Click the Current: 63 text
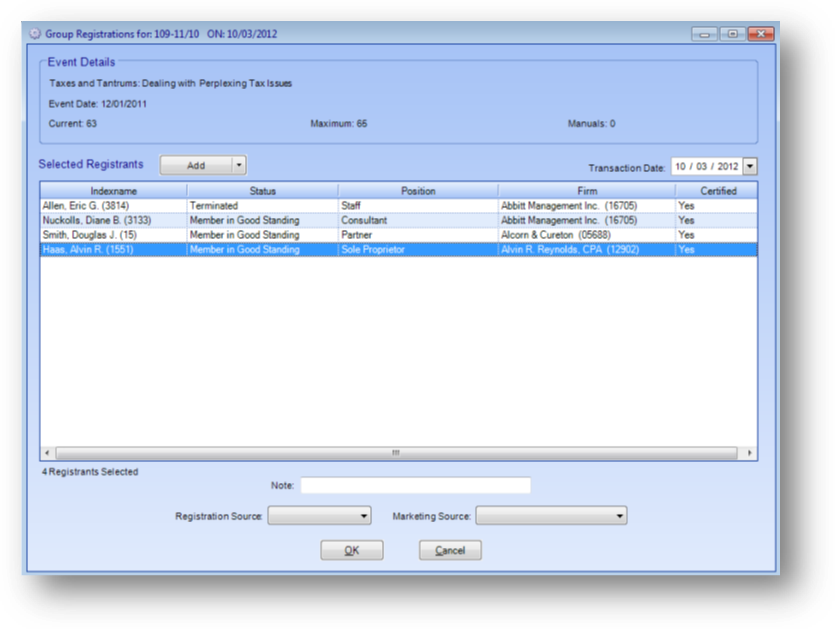Image resolution: width=835 pixels, height=629 pixels. click(x=72, y=124)
